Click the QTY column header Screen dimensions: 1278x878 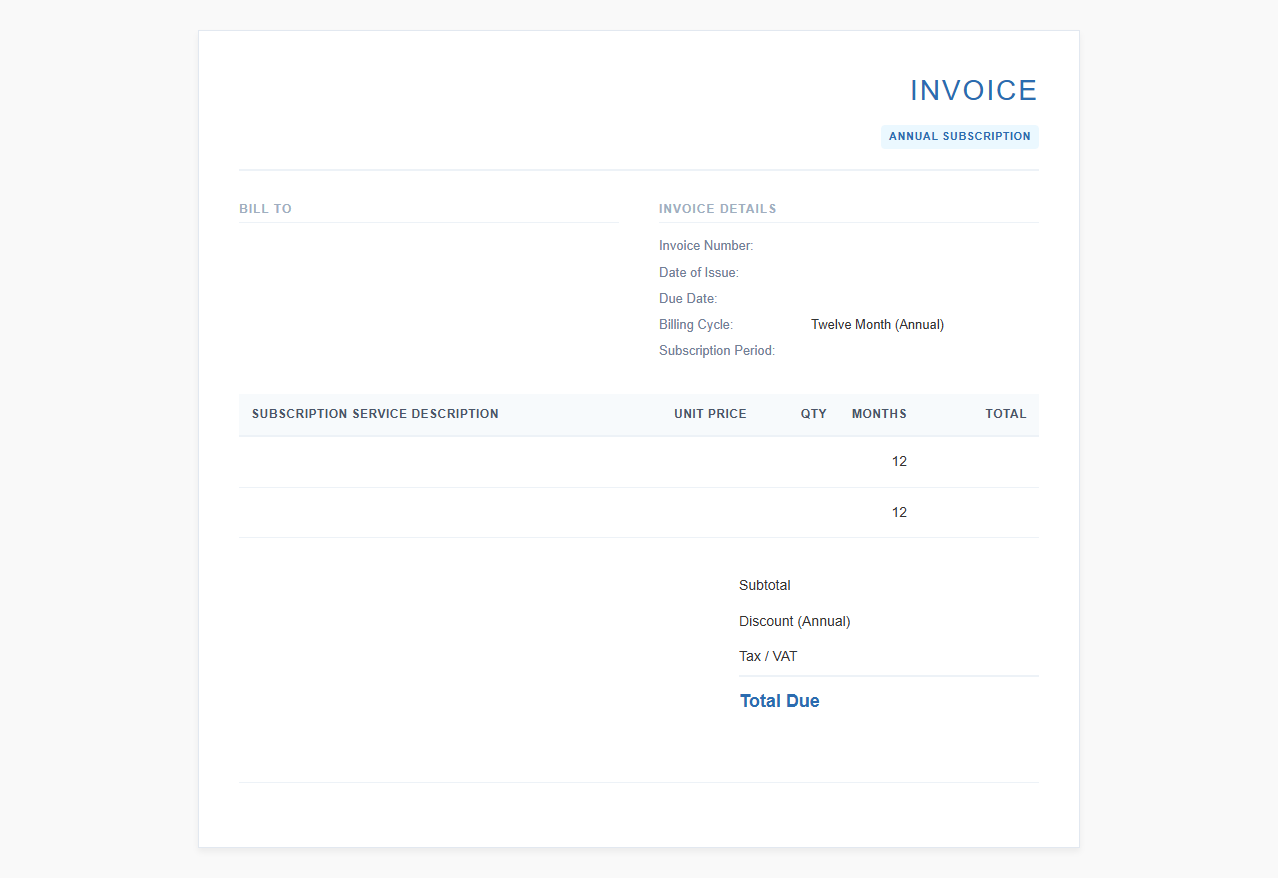(x=814, y=414)
